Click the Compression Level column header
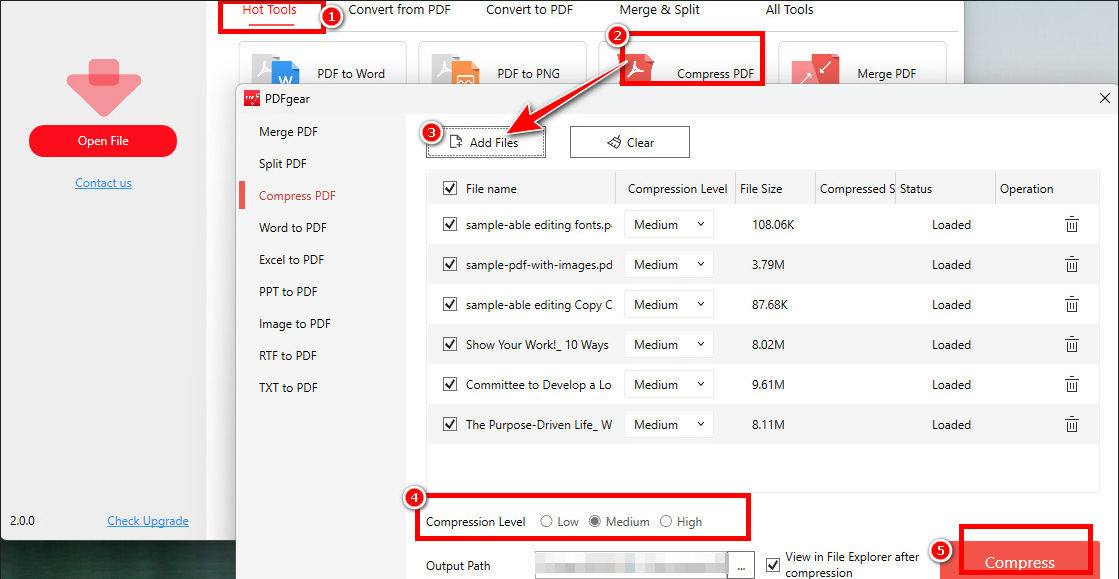Viewport: 1119px width, 579px height. point(677,188)
